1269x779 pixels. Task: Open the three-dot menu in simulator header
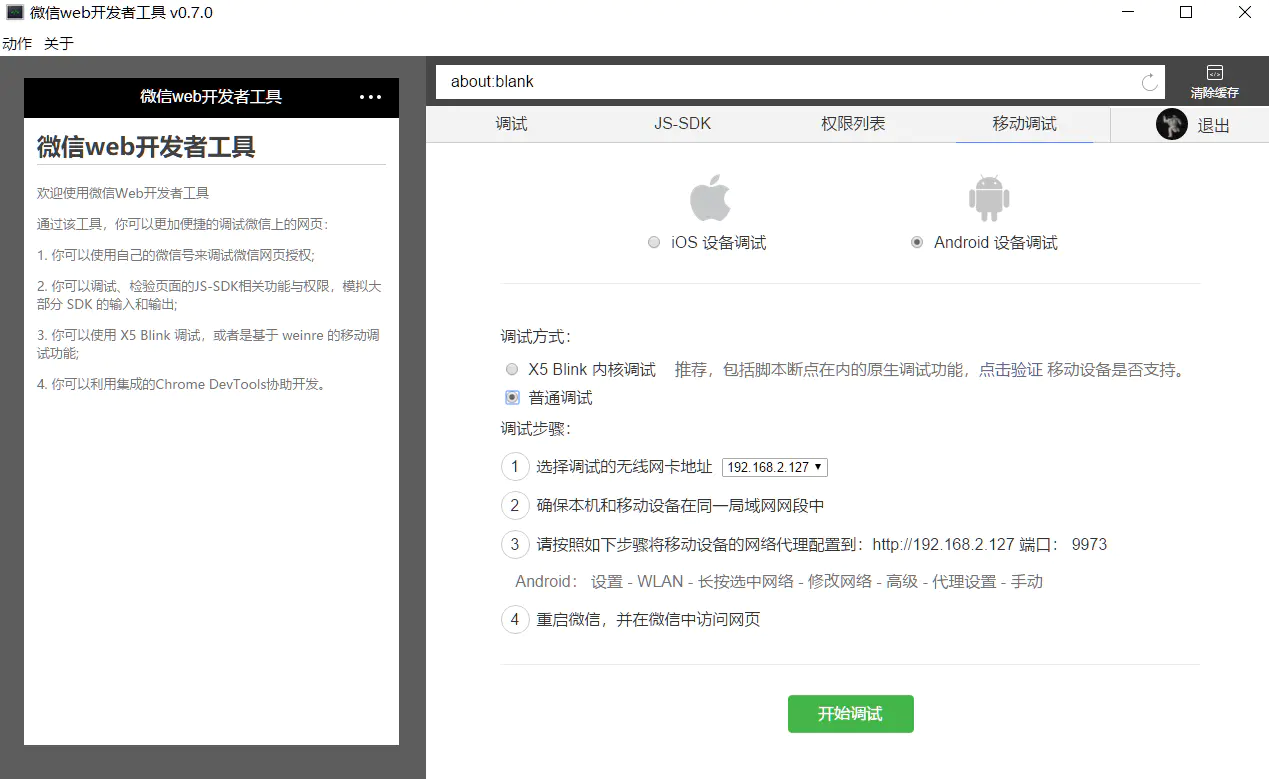(x=371, y=97)
